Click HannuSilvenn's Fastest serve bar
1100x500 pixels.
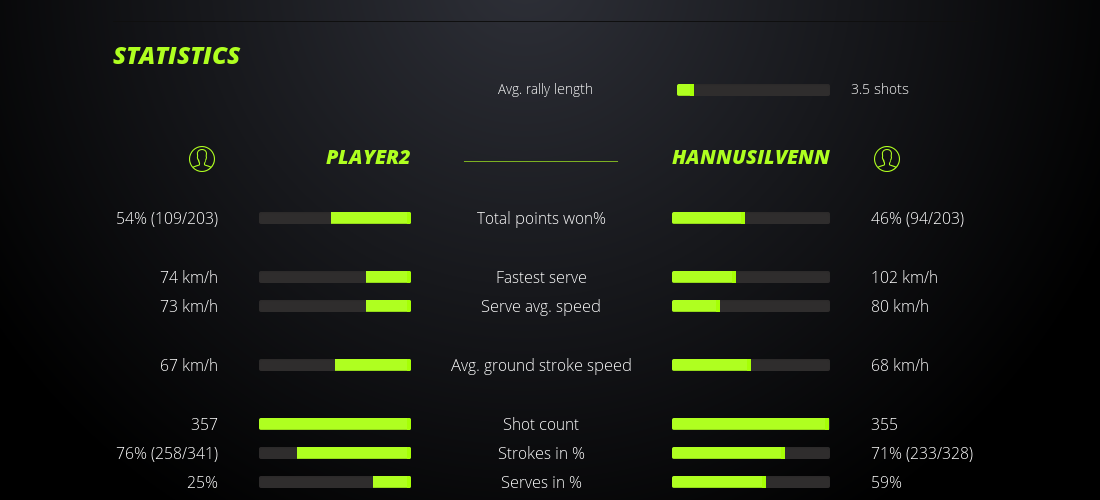point(750,277)
